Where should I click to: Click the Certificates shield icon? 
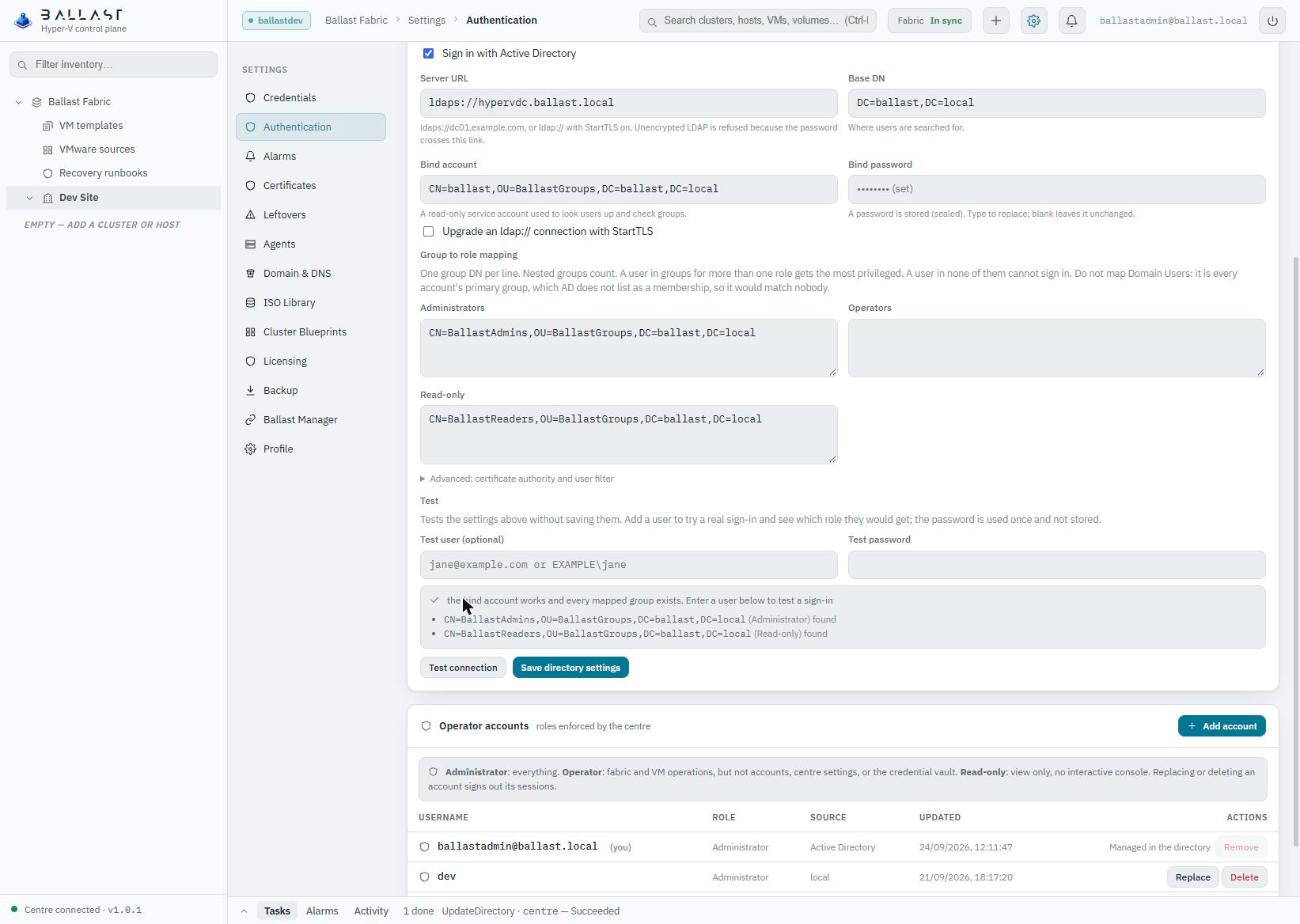click(x=250, y=186)
